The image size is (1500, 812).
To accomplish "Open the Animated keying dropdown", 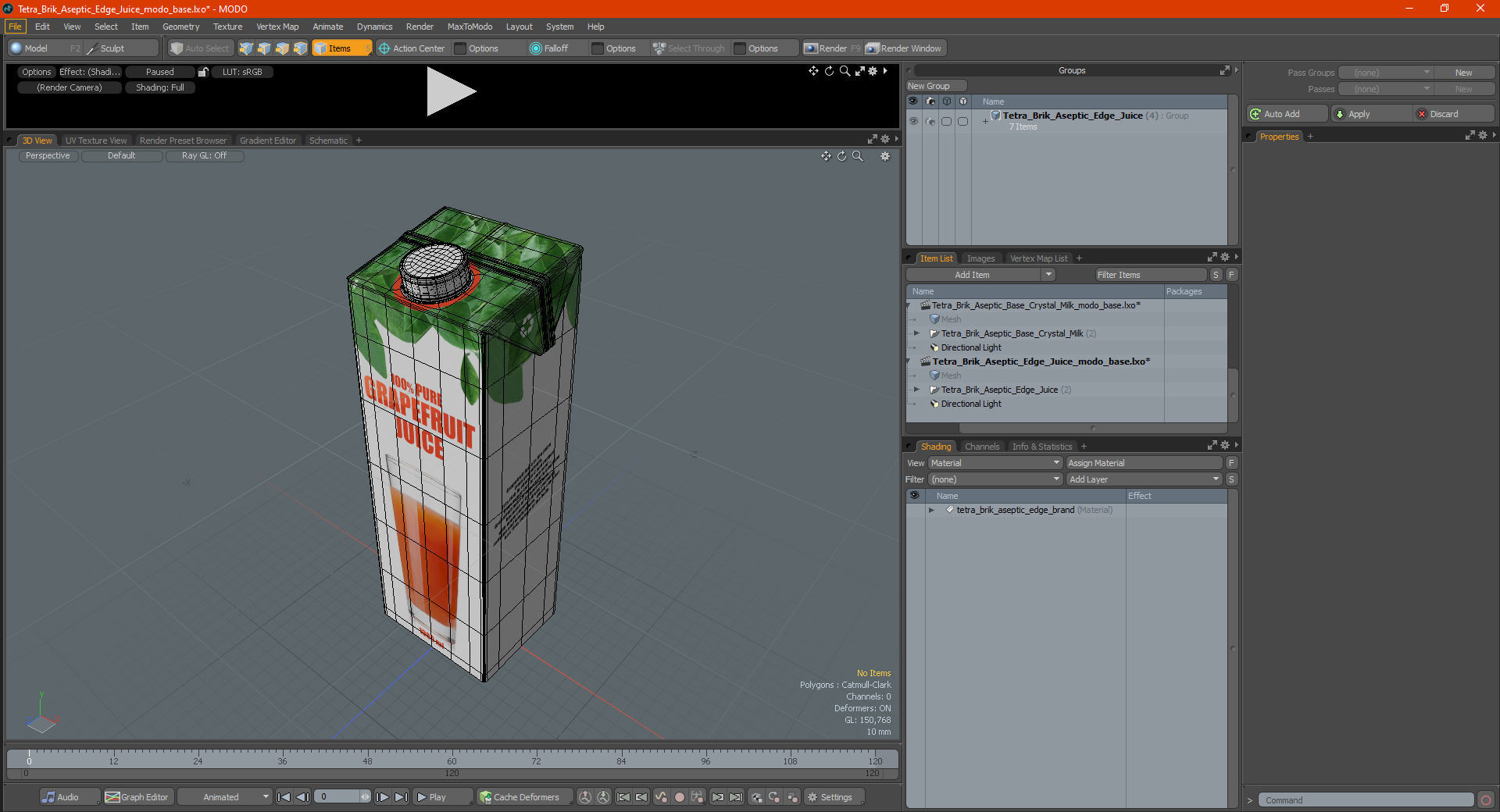I will (225, 797).
